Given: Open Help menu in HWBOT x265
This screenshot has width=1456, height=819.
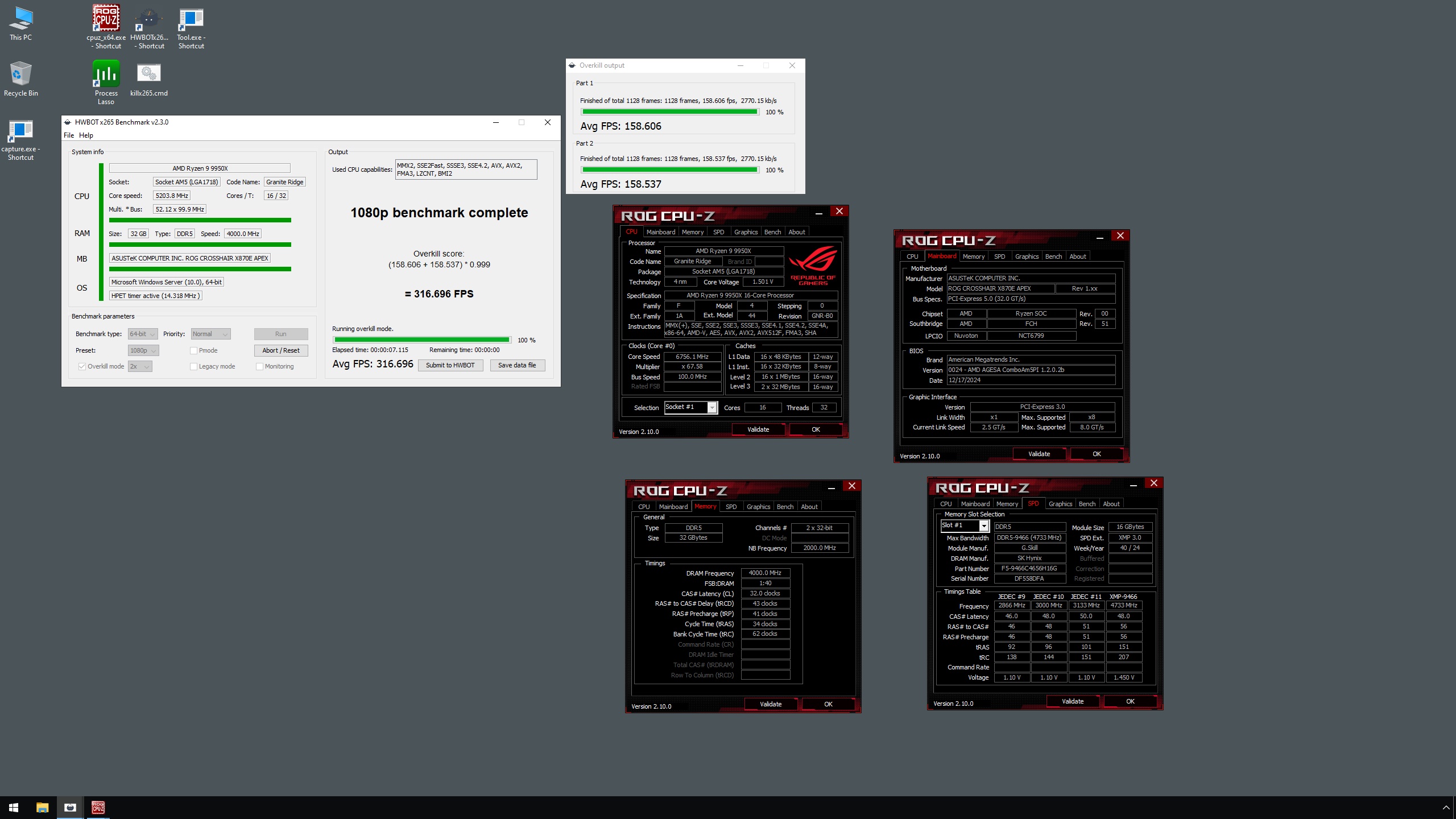Looking at the screenshot, I should coord(86,135).
